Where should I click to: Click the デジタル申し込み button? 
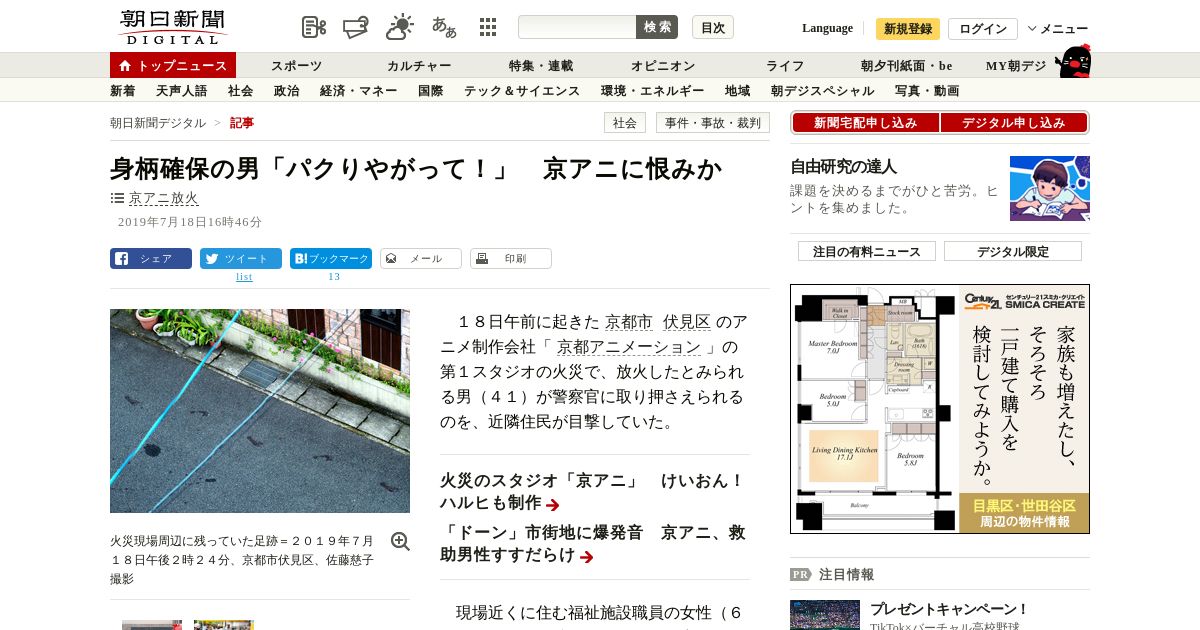coord(1014,122)
